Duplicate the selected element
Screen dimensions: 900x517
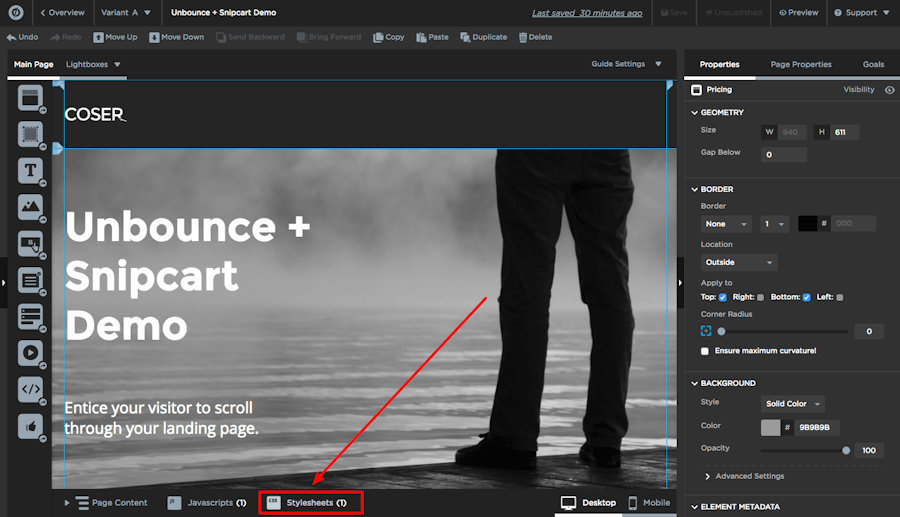pos(483,37)
